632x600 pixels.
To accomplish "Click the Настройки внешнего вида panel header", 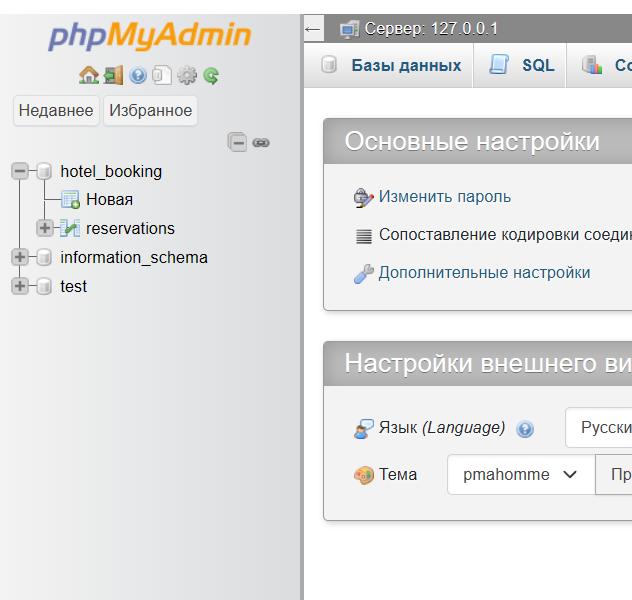I will click(x=478, y=363).
